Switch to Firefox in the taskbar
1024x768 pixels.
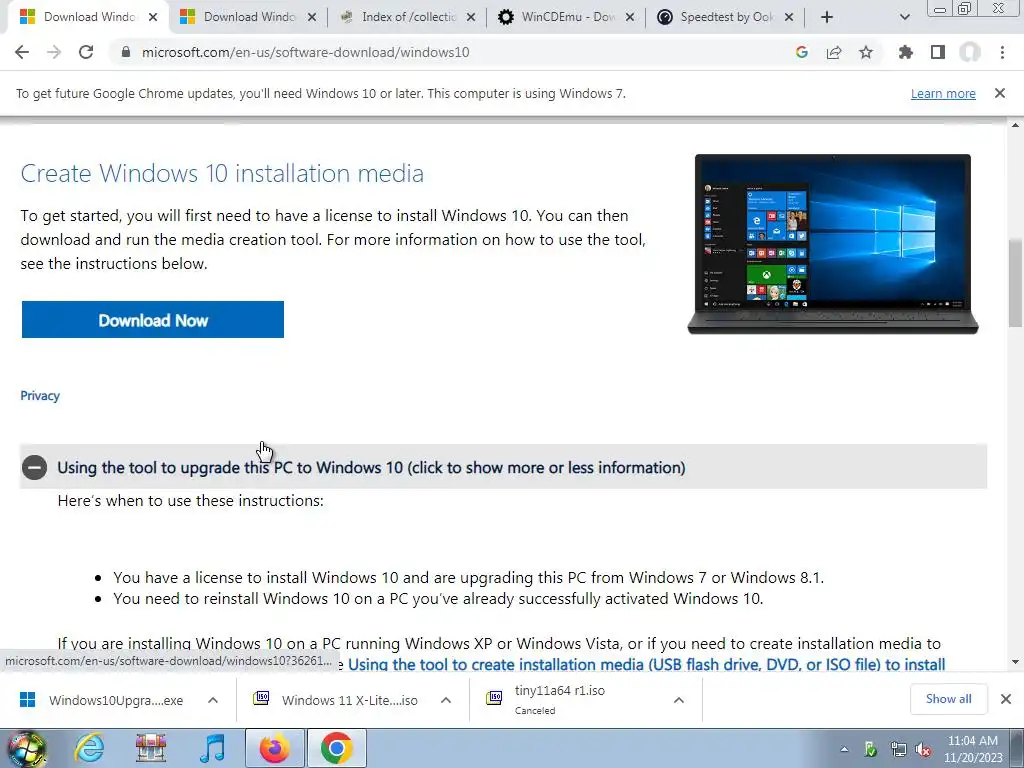[x=274, y=748]
